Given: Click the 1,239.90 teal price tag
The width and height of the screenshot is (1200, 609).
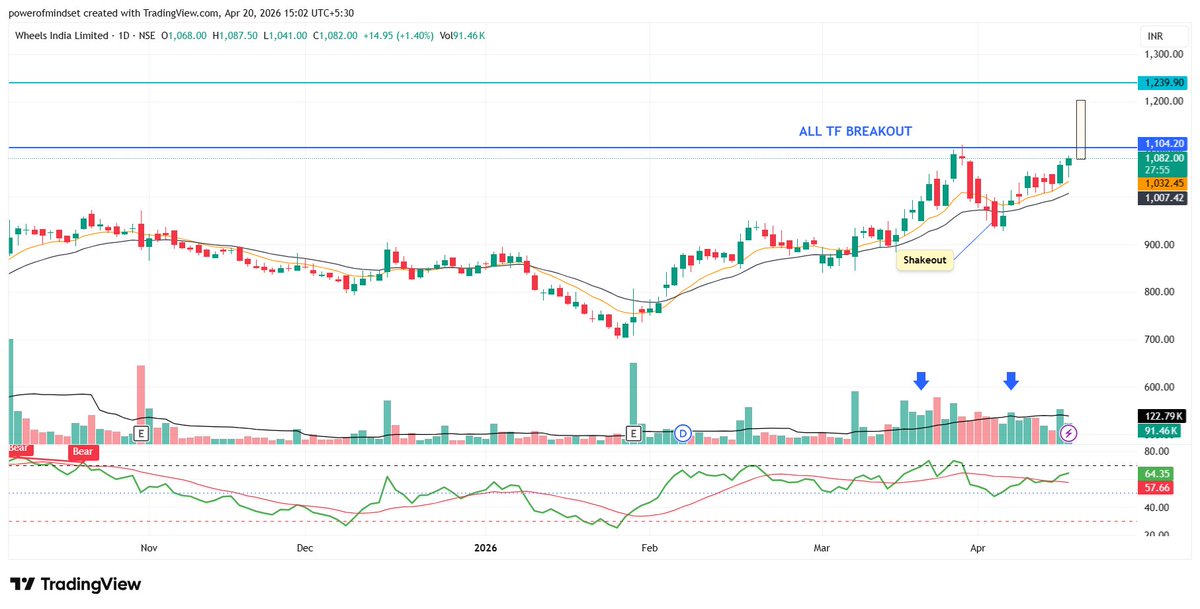Looking at the screenshot, I should coord(1163,83).
